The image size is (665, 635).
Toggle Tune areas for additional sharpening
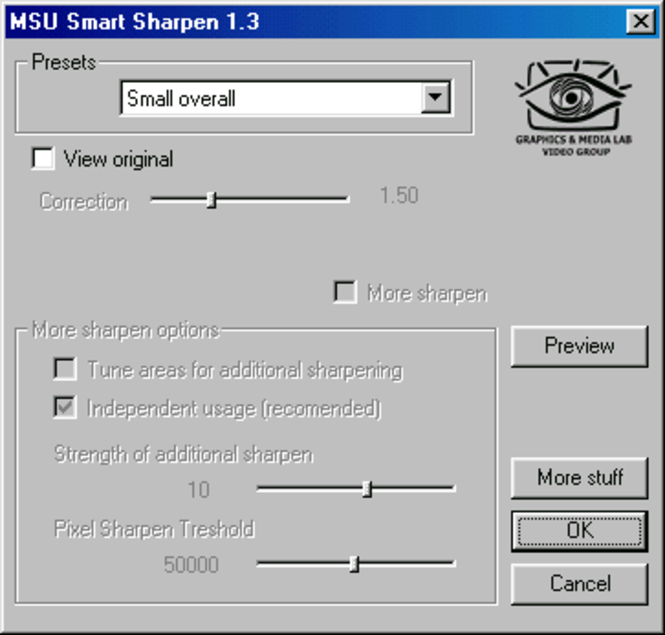coord(65,368)
